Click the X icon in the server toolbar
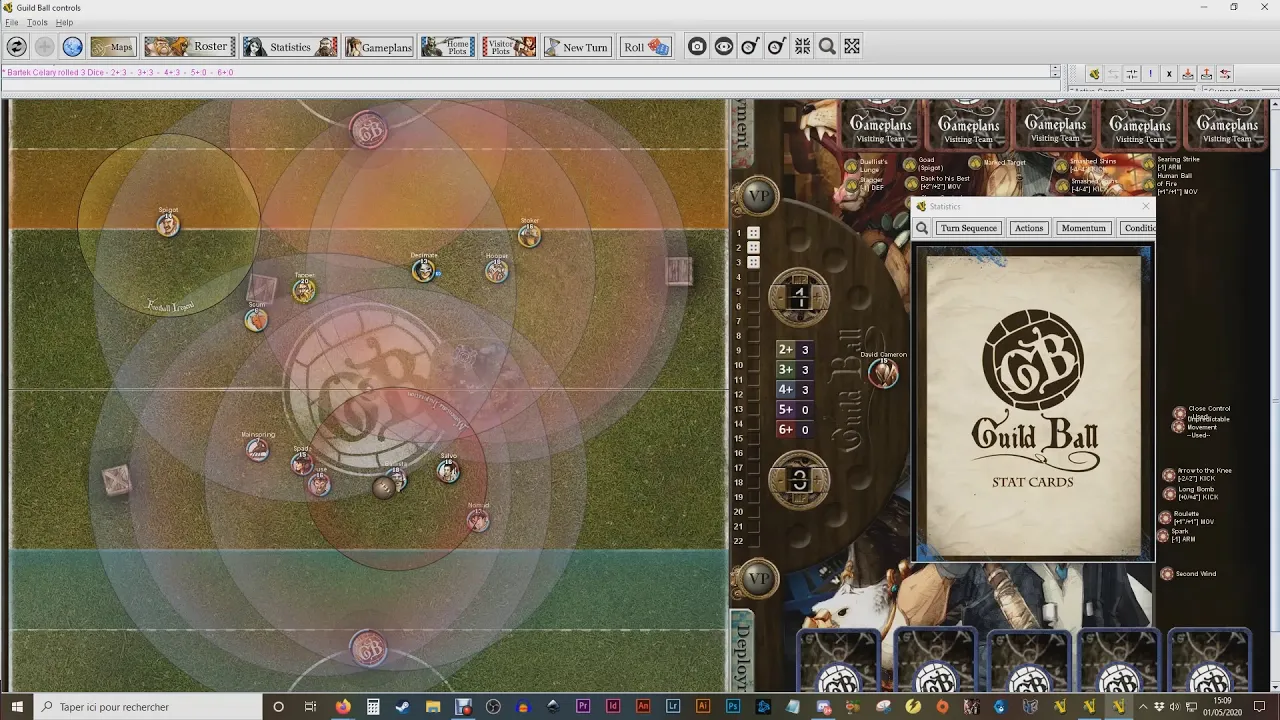1280x720 pixels. click(x=1169, y=74)
